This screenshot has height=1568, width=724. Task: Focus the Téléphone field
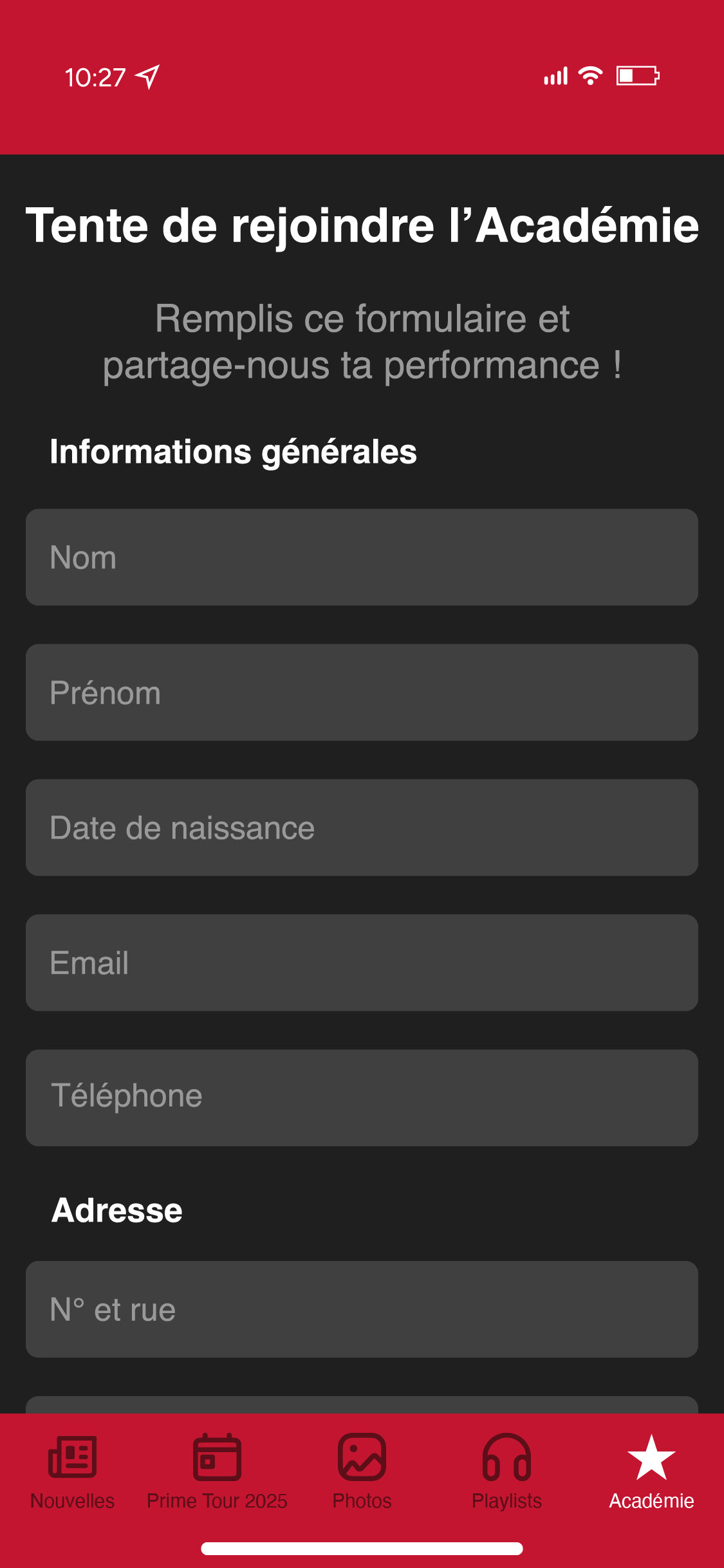[362, 1098]
